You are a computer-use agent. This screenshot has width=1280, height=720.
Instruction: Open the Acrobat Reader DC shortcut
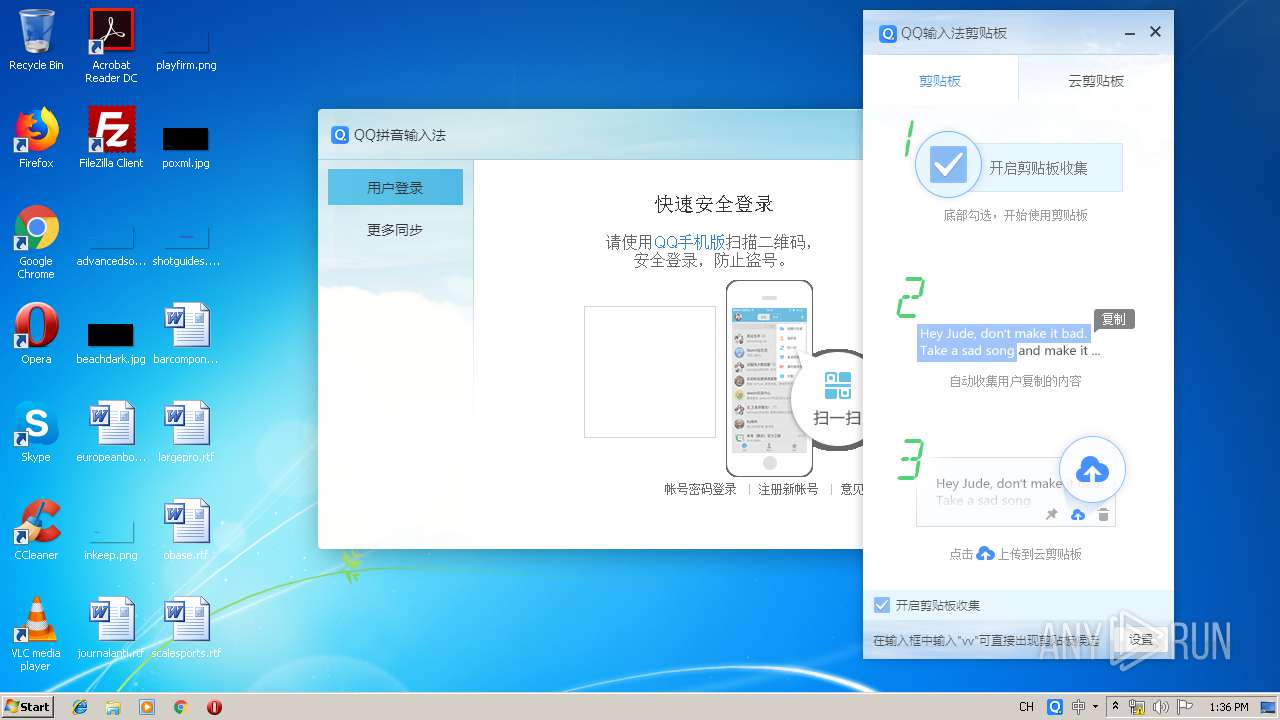coord(111,46)
